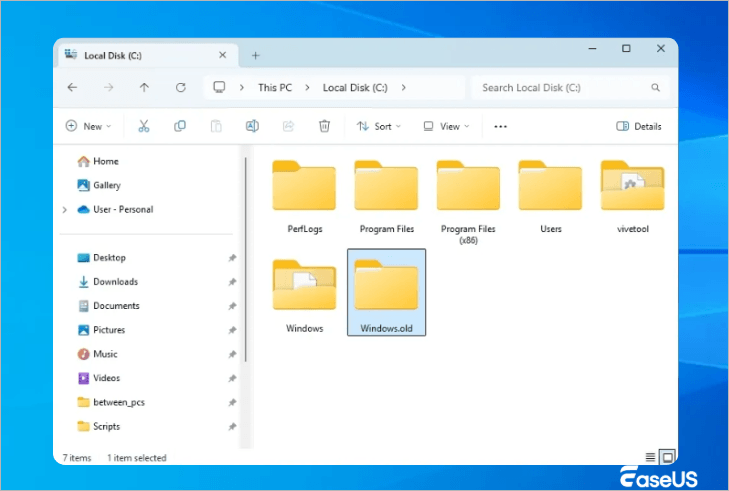Copy the selected folder
Screen dimensions: 729x491
[x=180, y=126]
